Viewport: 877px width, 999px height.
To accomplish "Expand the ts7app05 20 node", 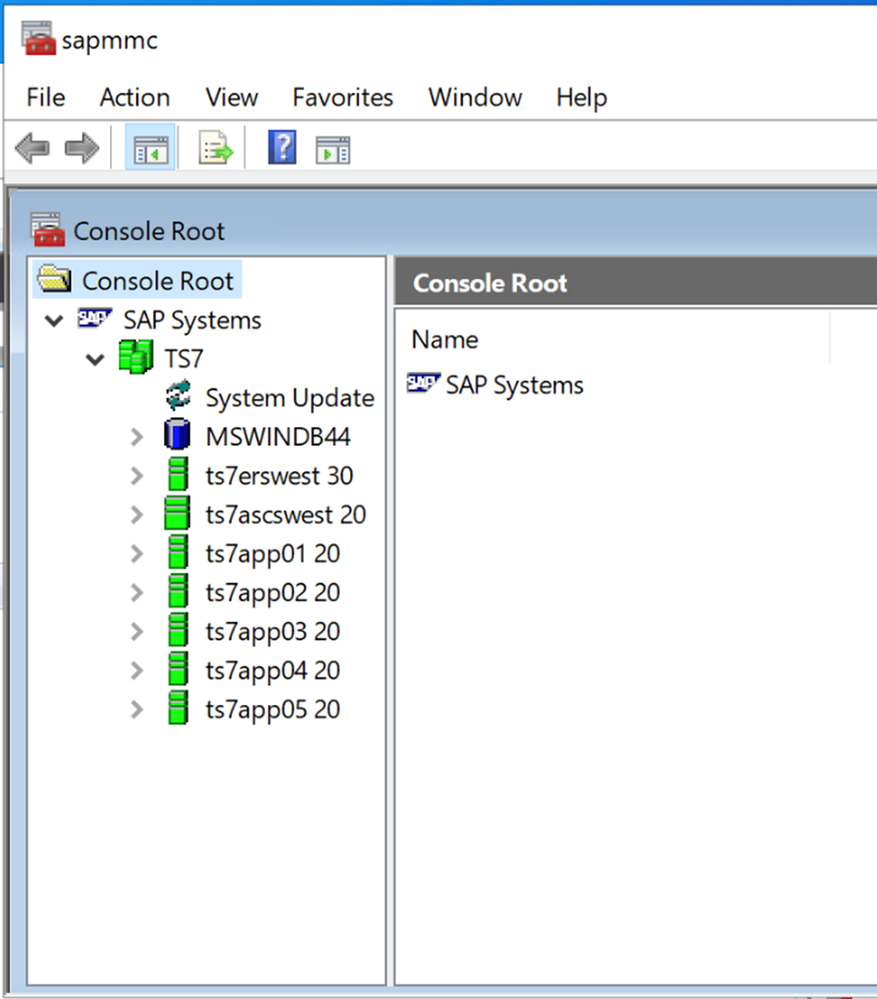I will point(137,709).
